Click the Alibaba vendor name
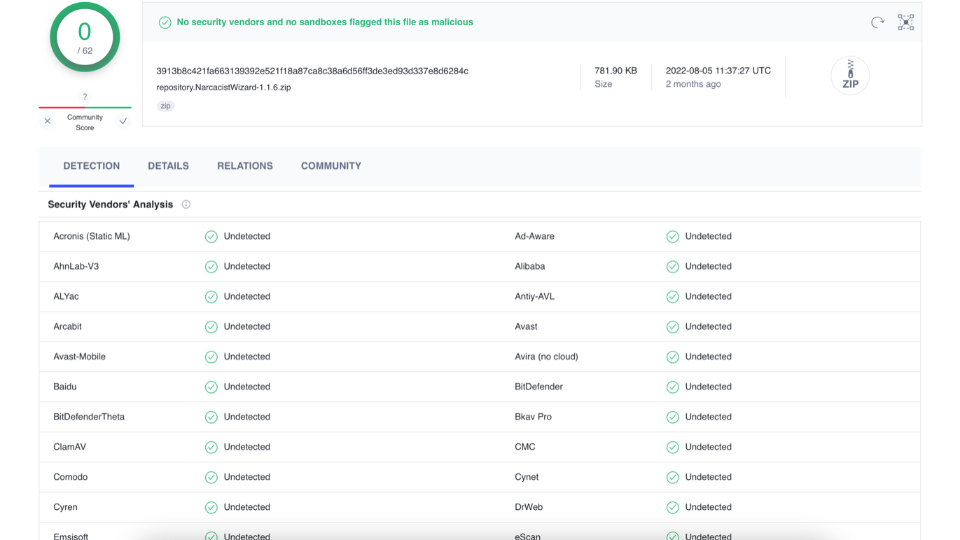The width and height of the screenshot is (960, 540). 530,266
